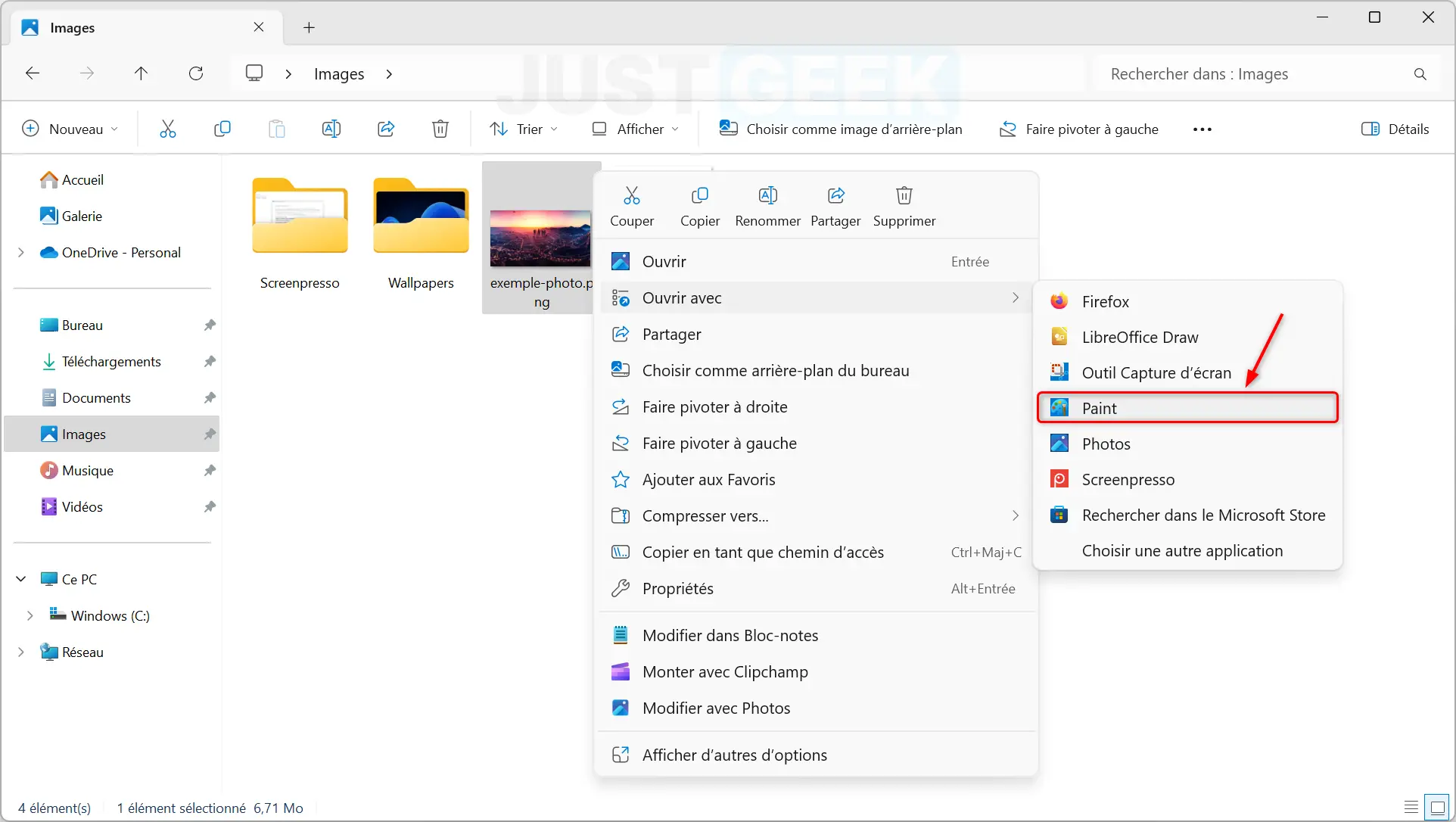Click the refresh button
Viewport: 1456px width, 822px height.
tap(196, 73)
